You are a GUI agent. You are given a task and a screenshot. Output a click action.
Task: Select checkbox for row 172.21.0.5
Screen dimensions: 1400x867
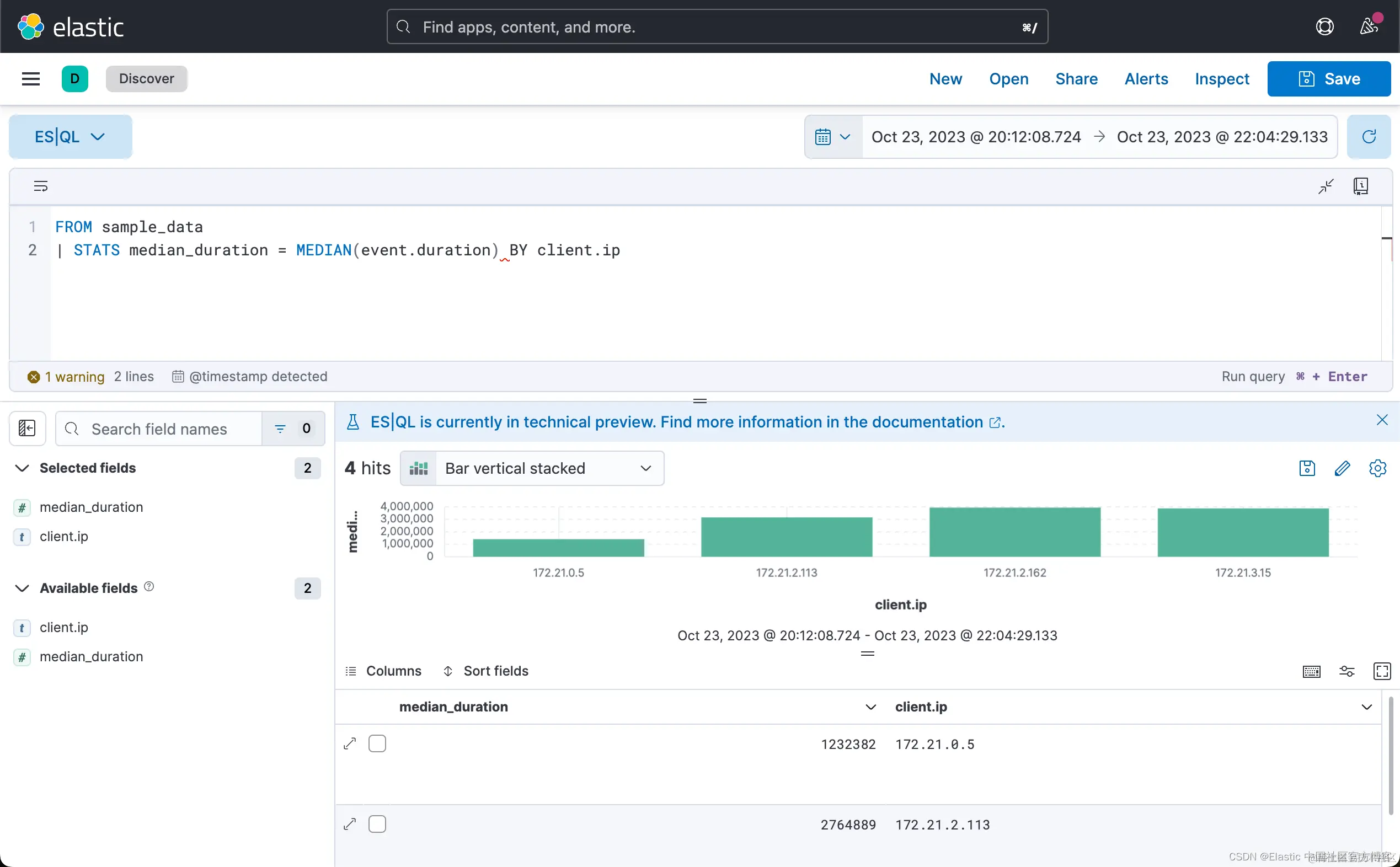pyautogui.click(x=377, y=743)
